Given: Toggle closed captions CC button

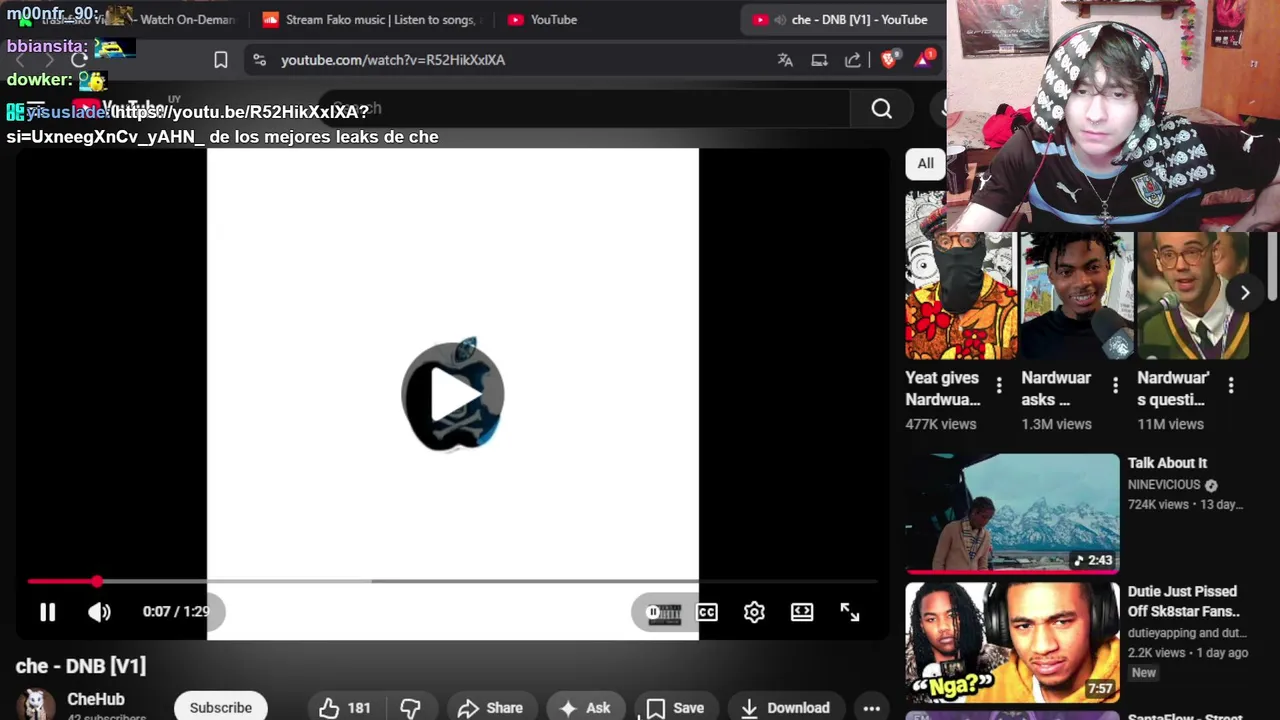Looking at the screenshot, I should (707, 612).
